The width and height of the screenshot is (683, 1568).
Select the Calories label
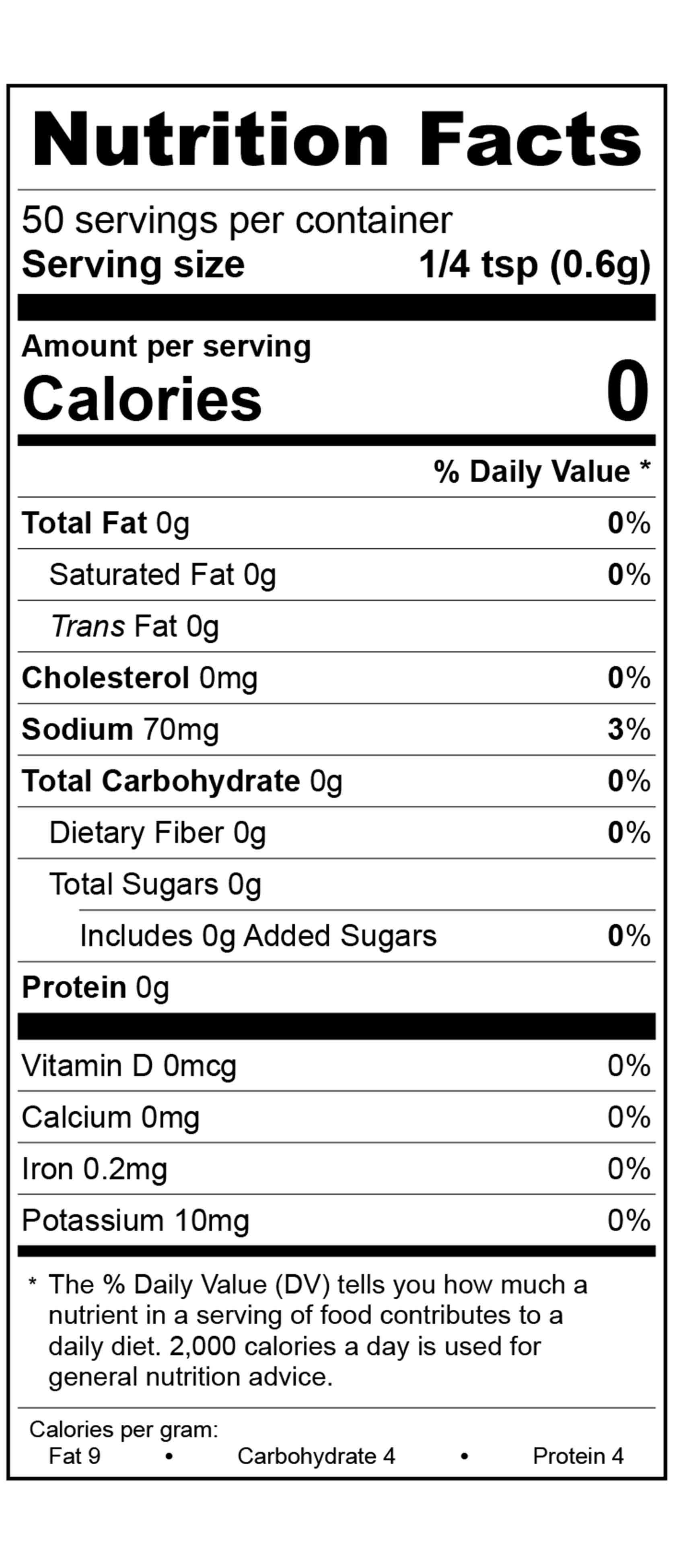coord(142,399)
